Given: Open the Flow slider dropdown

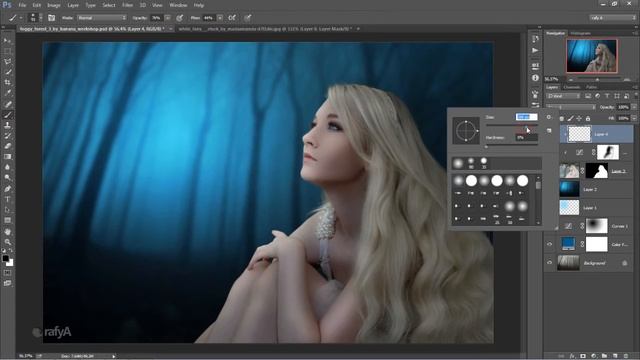Looking at the screenshot, I should point(220,18).
